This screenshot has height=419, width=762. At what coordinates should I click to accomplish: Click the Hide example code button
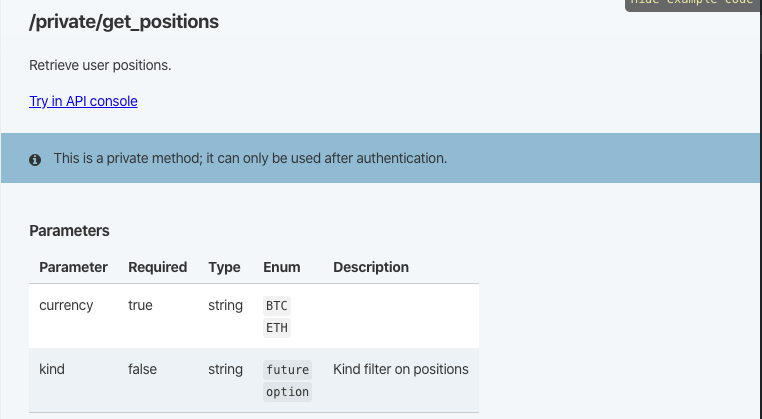pyautogui.click(x=692, y=4)
